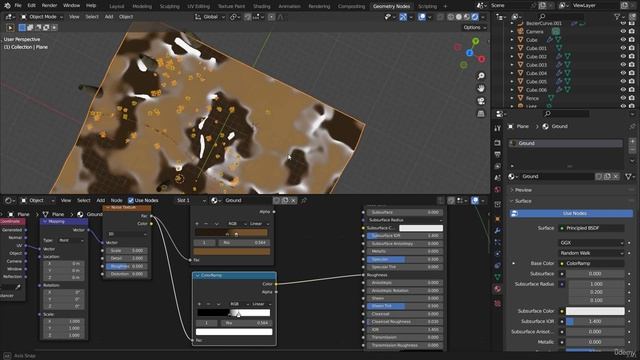Image resolution: width=640 pixels, height=360 pixels.
Task: Toggle X-ray mode in viewport header
Action: pyautogui.click(x=440, y=17)
